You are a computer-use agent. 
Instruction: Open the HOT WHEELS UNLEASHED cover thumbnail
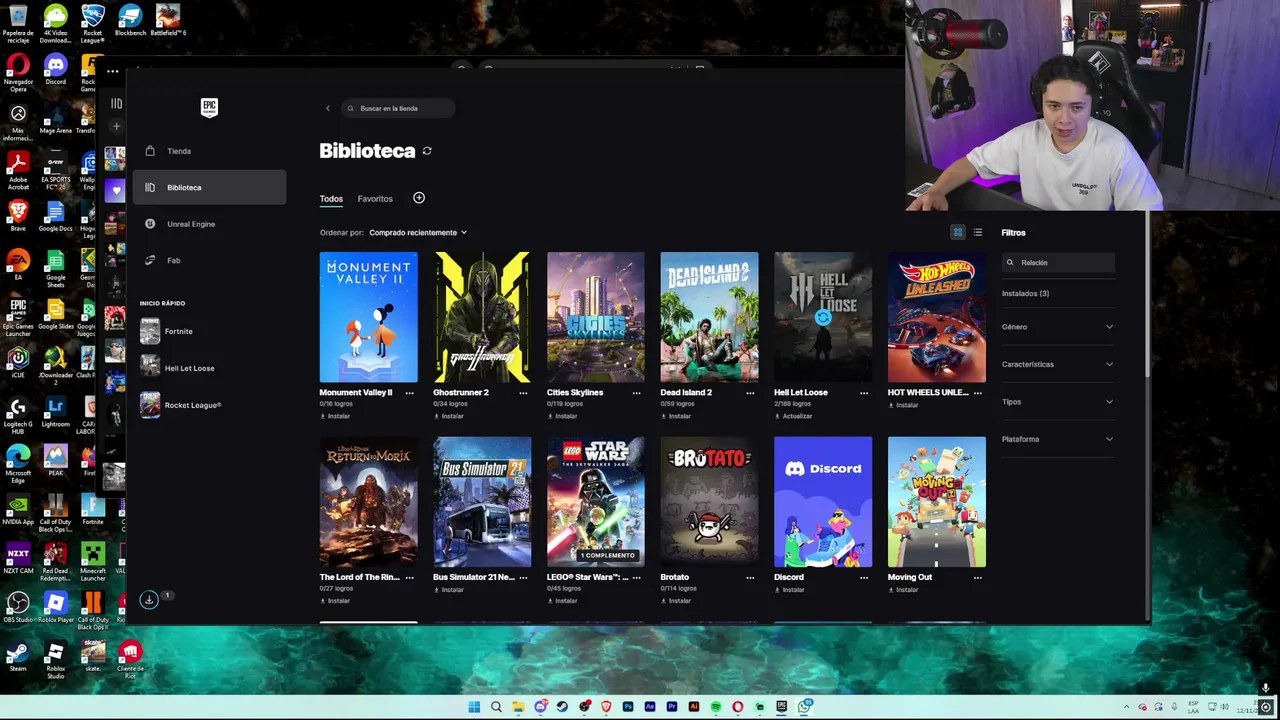(x=936, y=317)
